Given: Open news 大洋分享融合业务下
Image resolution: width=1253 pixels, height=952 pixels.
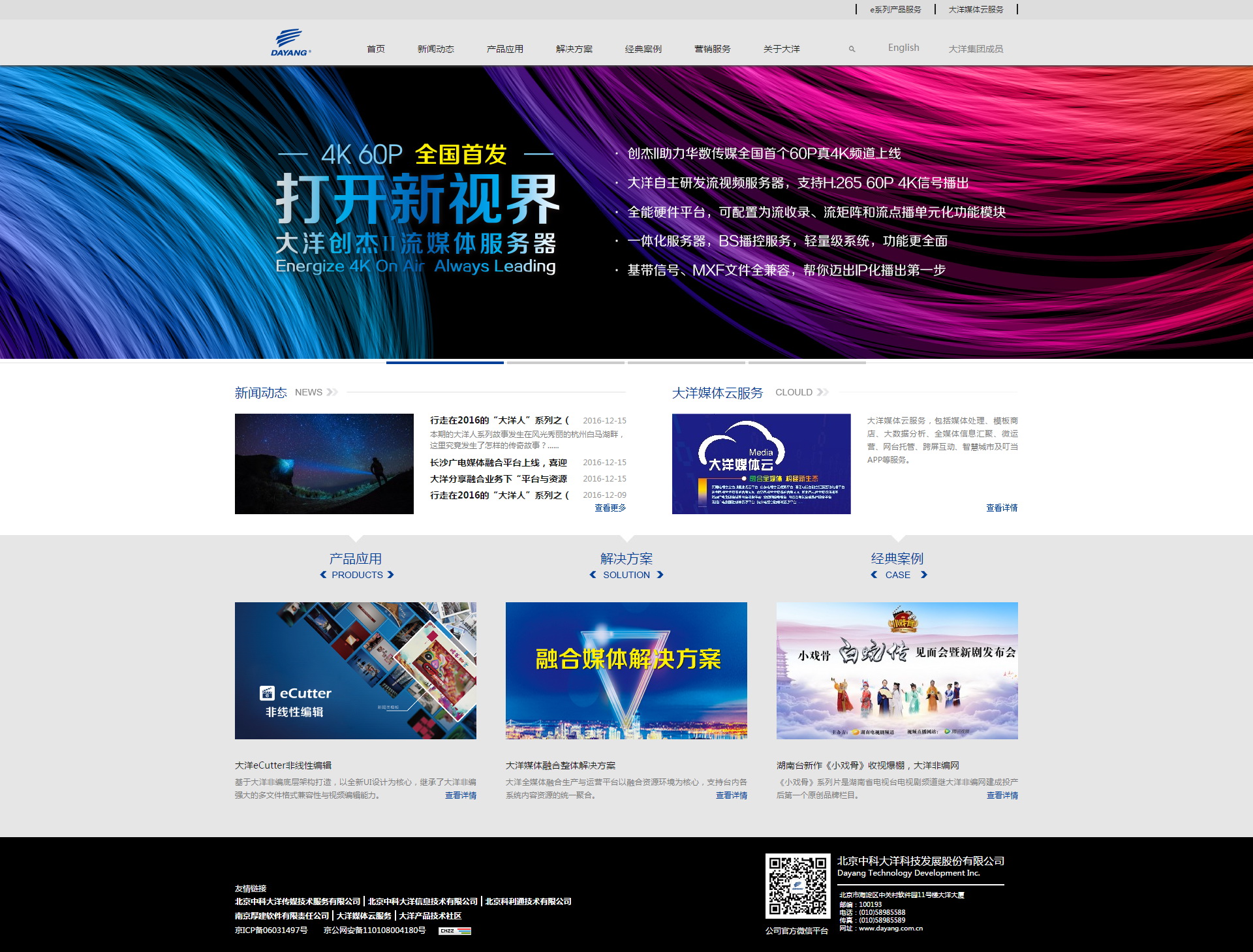Looking at the screenshot, I should (499, 479).
